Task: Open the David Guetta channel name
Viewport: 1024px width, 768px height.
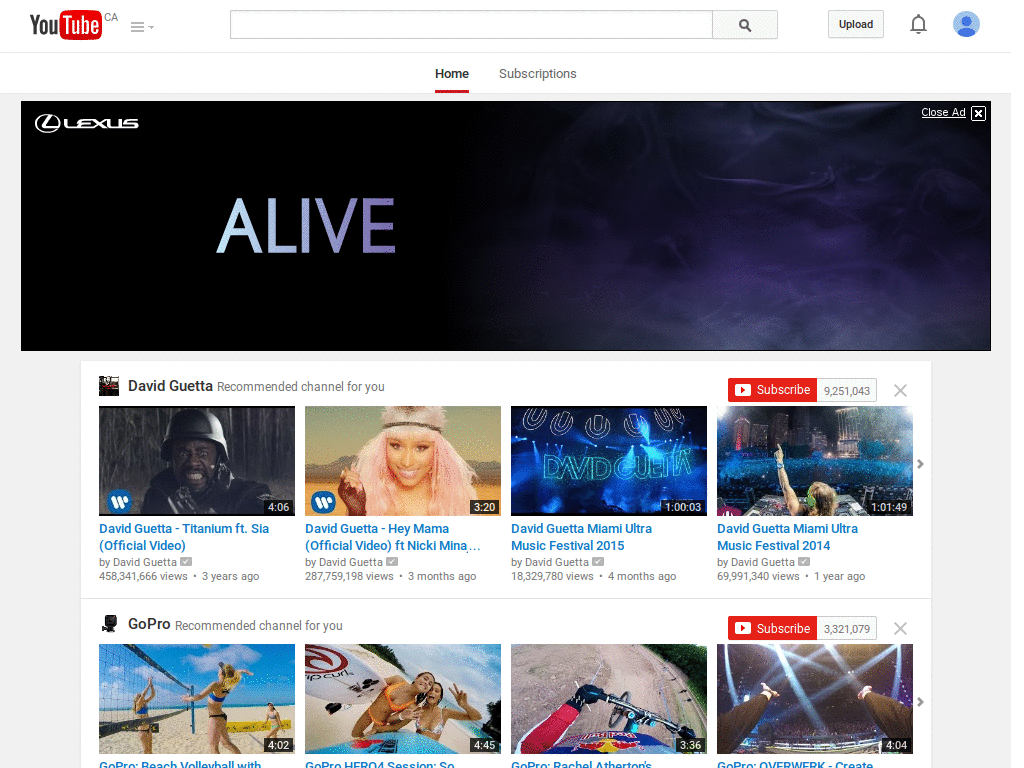Action: click(x=170, y=386)
